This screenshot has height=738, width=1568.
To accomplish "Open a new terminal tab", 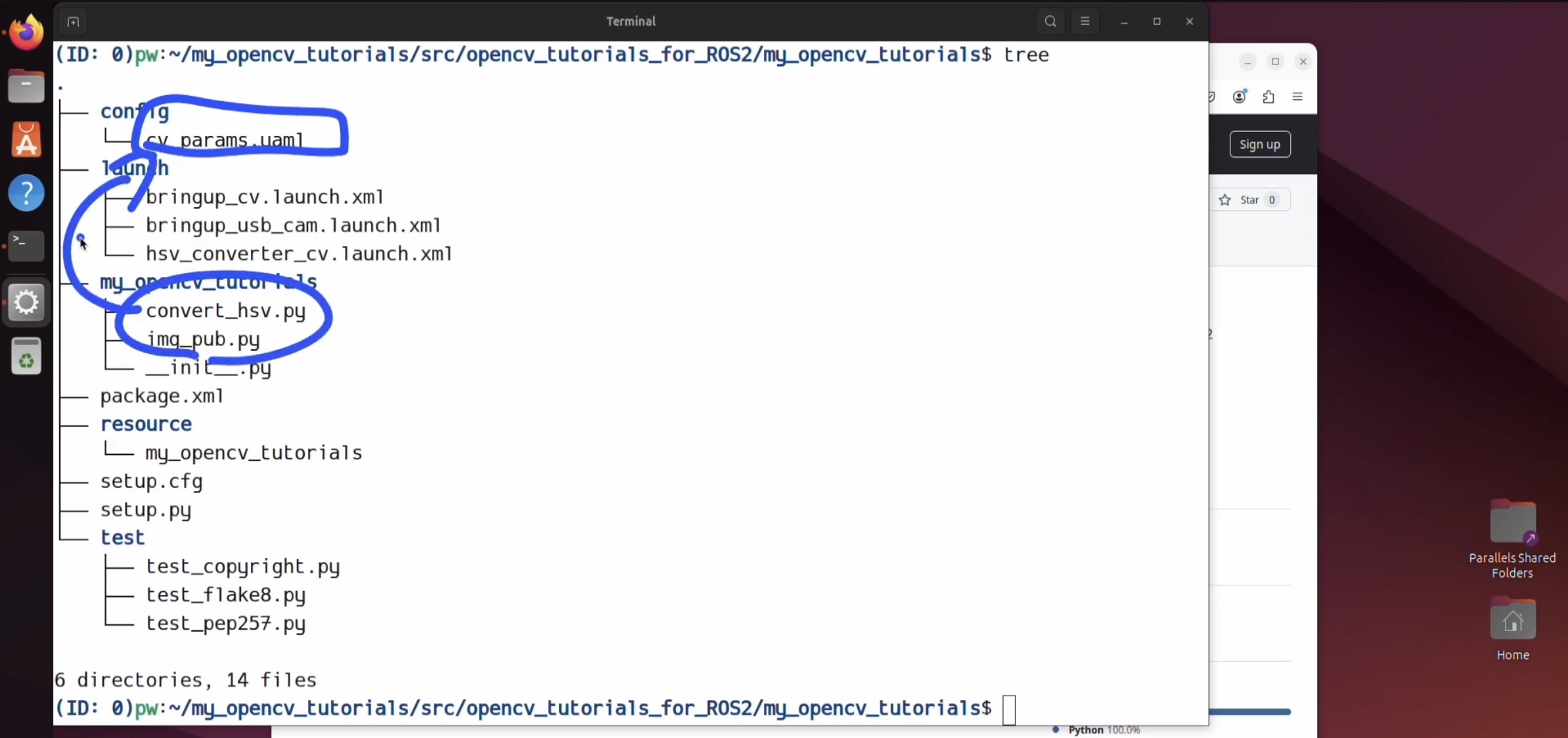I will coord(73,22).
